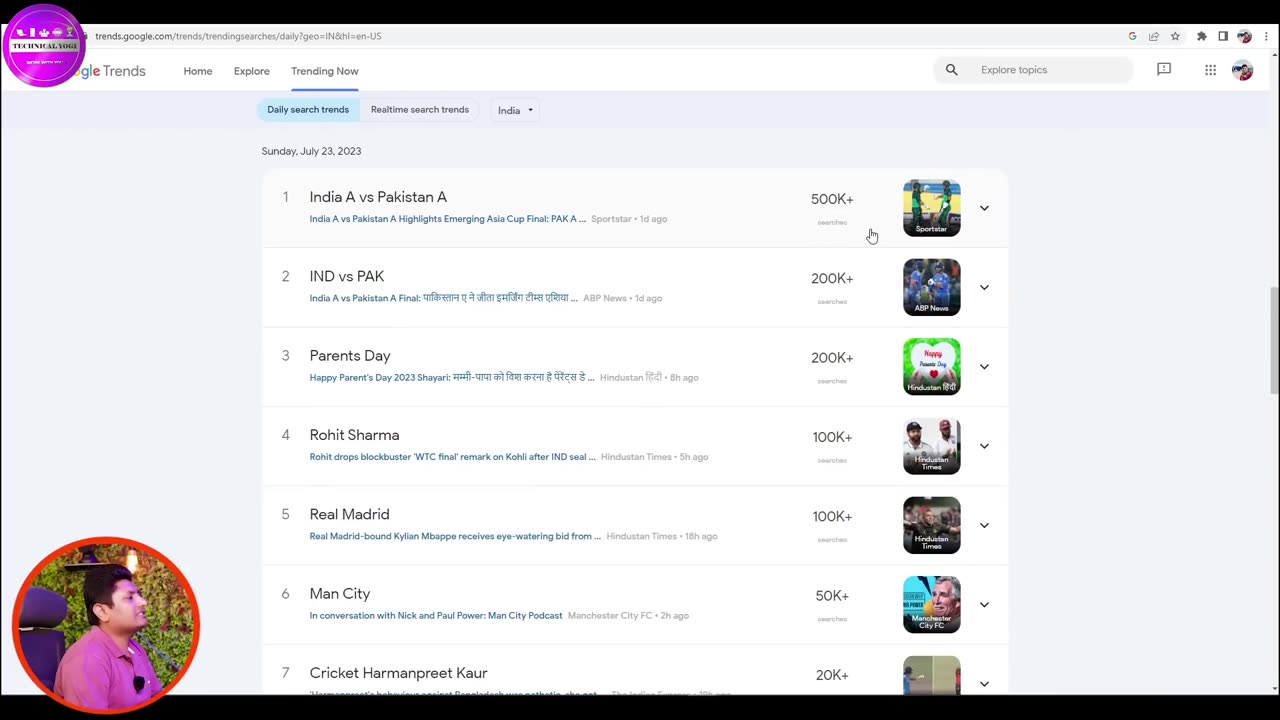
Task: Open the Kylian Mbappe bid article link
Action: pyautogui.click(x=455, y=536)
